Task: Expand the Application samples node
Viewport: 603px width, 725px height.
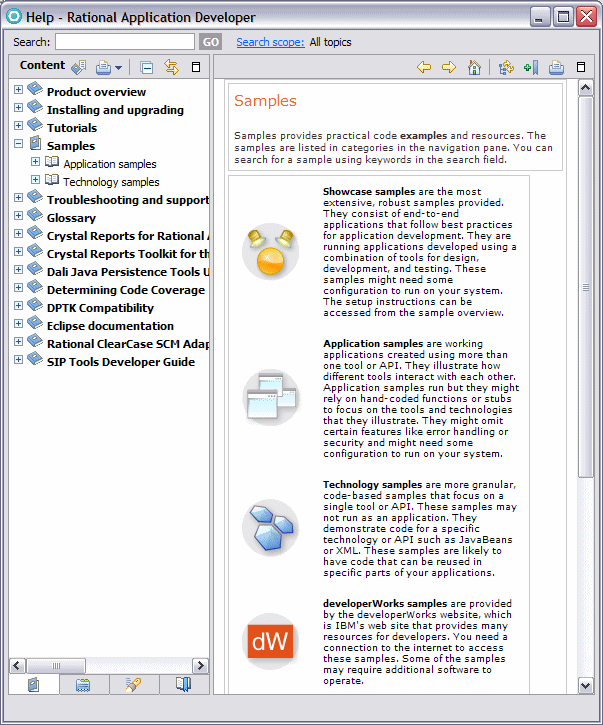Action: pos(35,161)
